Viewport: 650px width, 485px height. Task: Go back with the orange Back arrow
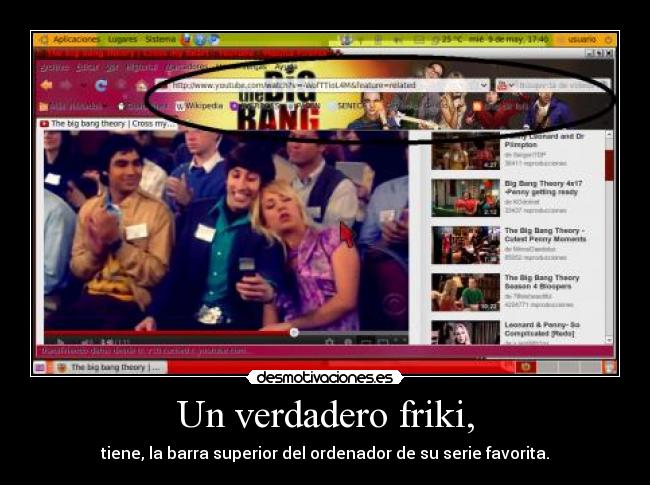point(46,85)
